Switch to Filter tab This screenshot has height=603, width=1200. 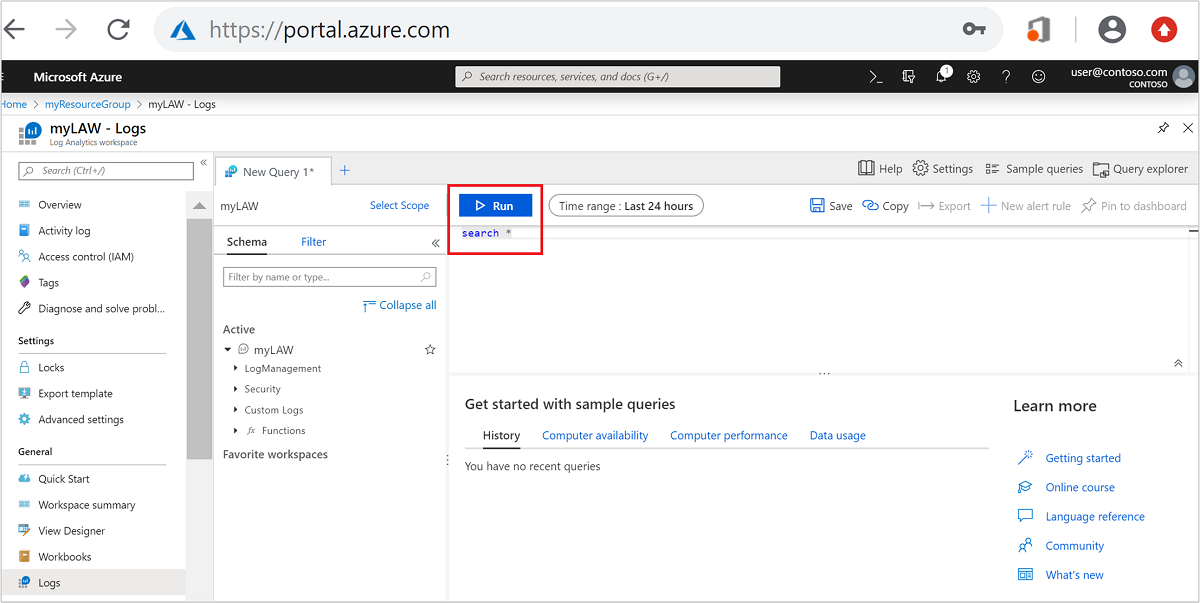[314, 242]
